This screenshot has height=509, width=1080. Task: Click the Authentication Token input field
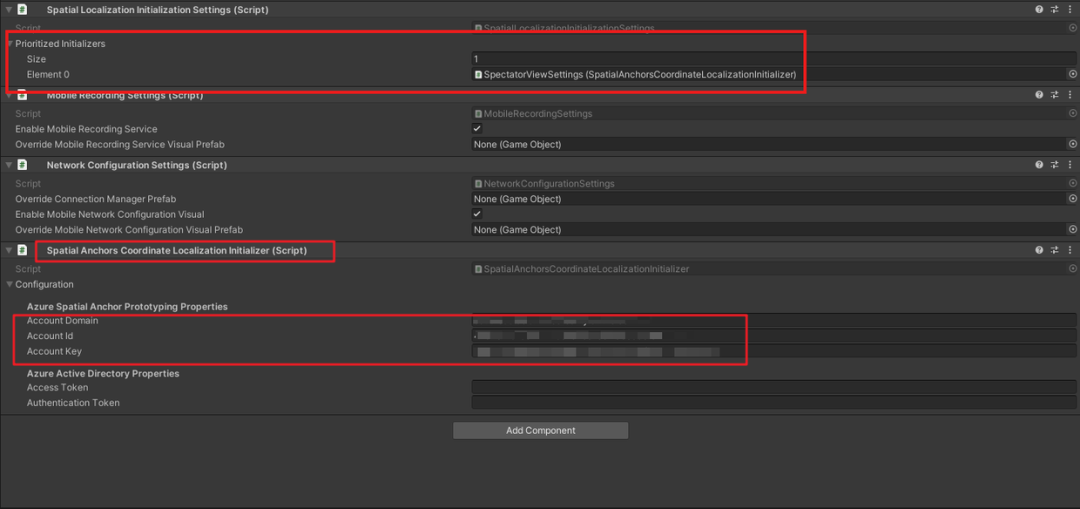click(774, 402)
